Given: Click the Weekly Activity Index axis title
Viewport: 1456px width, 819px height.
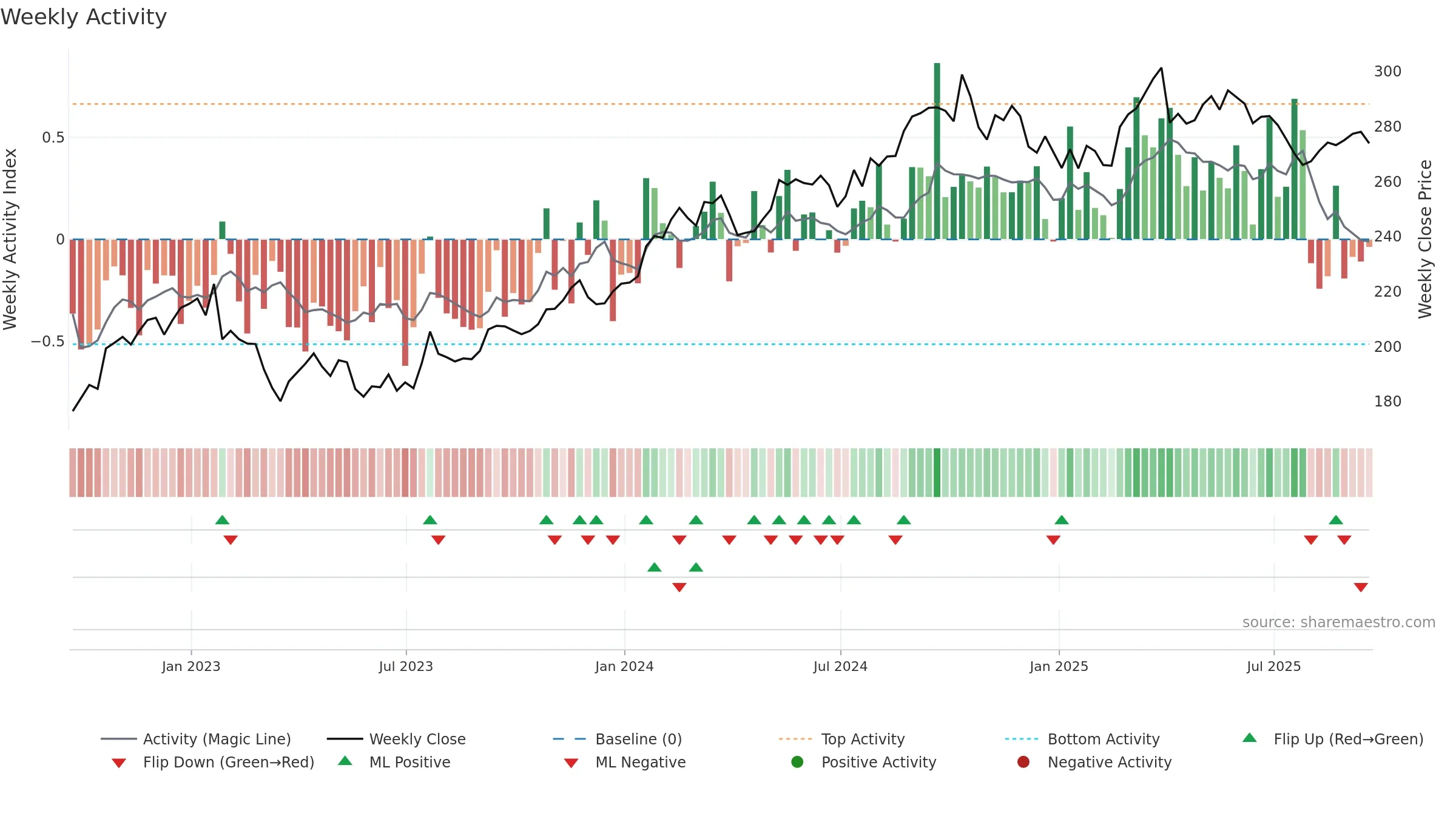Looking at the screenshot, I should tap(10, 239).
